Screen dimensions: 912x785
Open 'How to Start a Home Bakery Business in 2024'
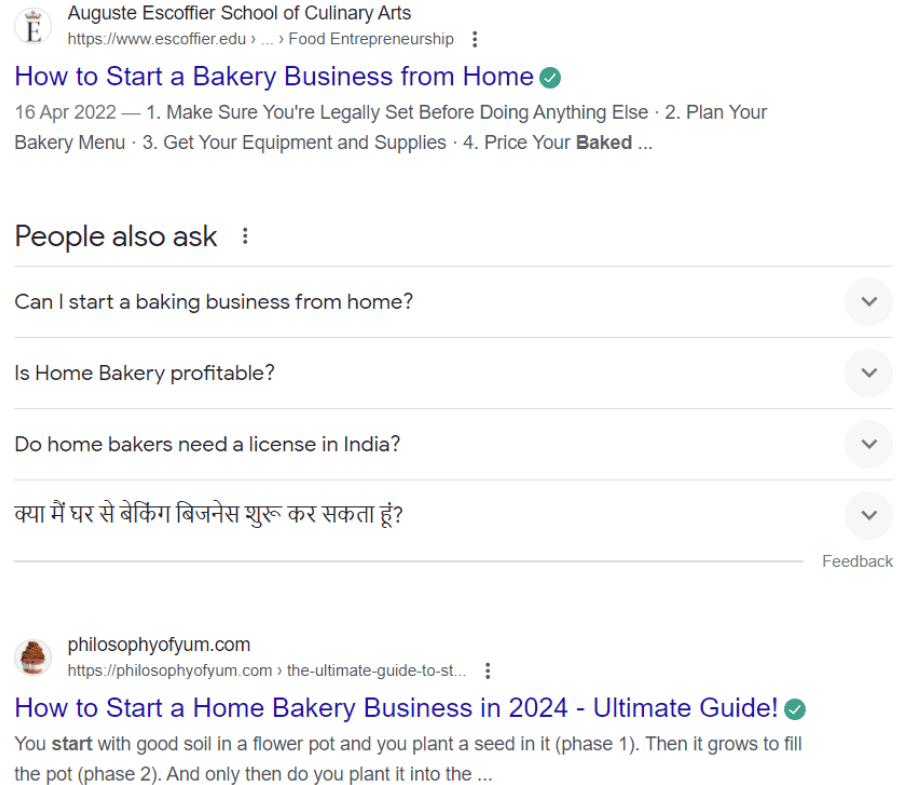pos(396,708)
